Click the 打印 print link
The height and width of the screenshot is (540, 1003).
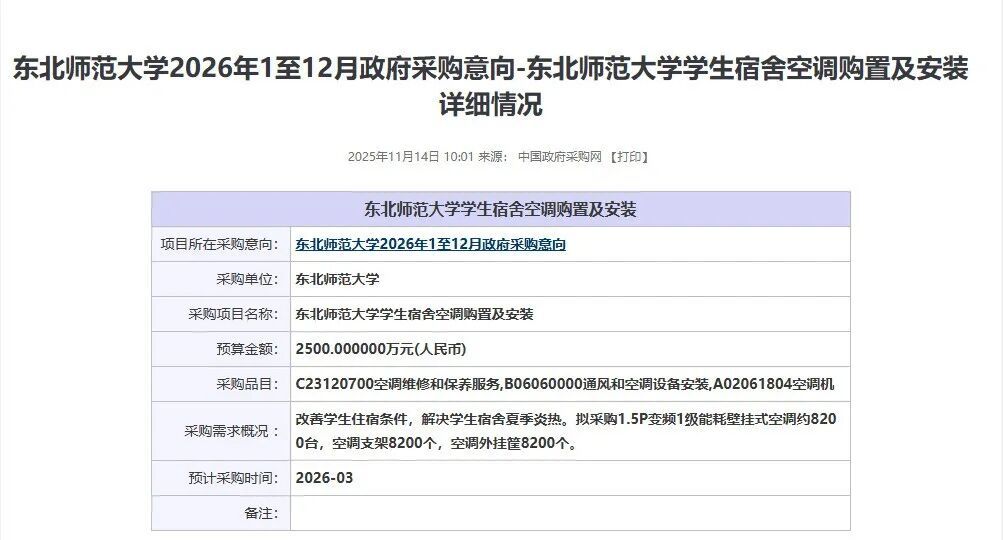point(629,157)
